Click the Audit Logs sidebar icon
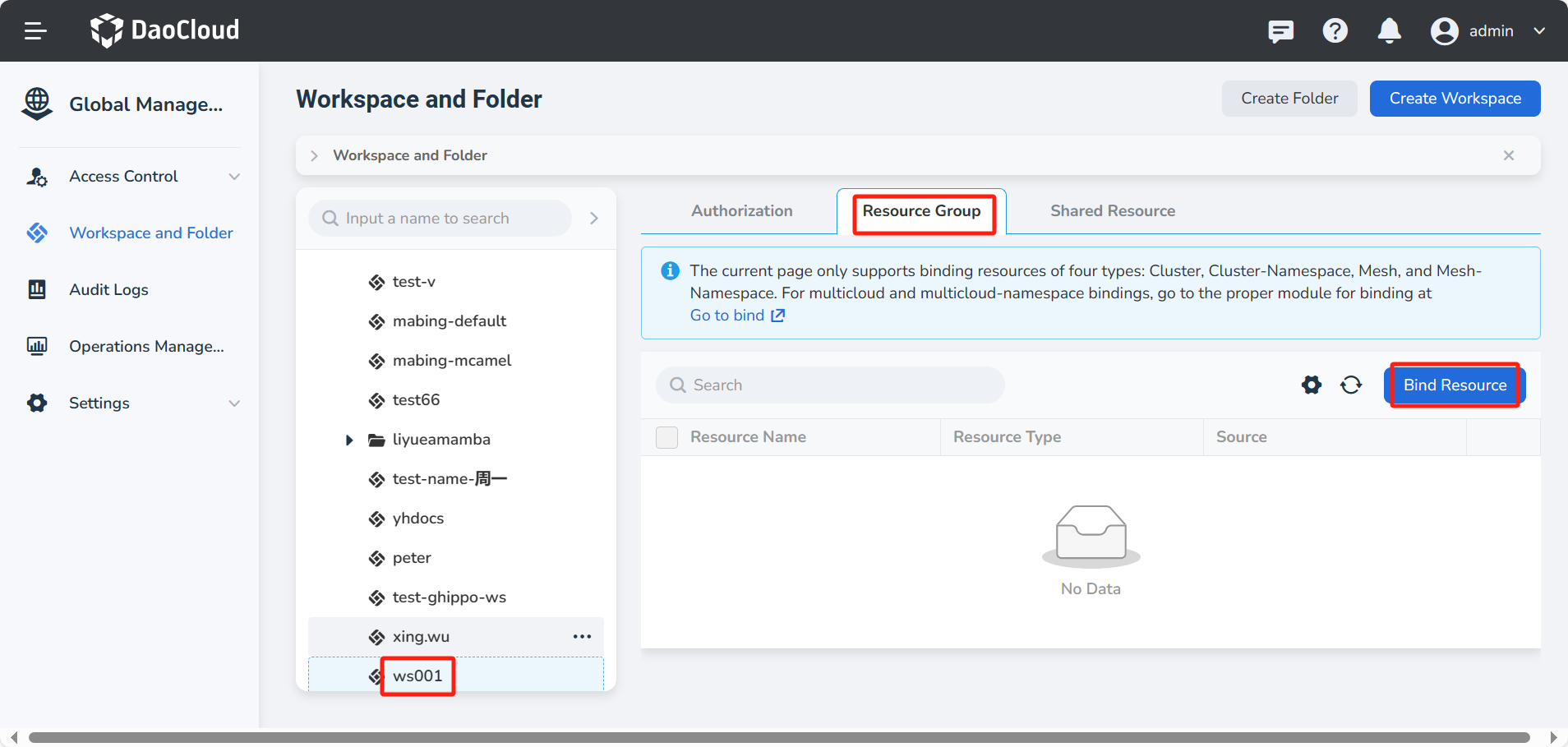 (x=37, y=289)
